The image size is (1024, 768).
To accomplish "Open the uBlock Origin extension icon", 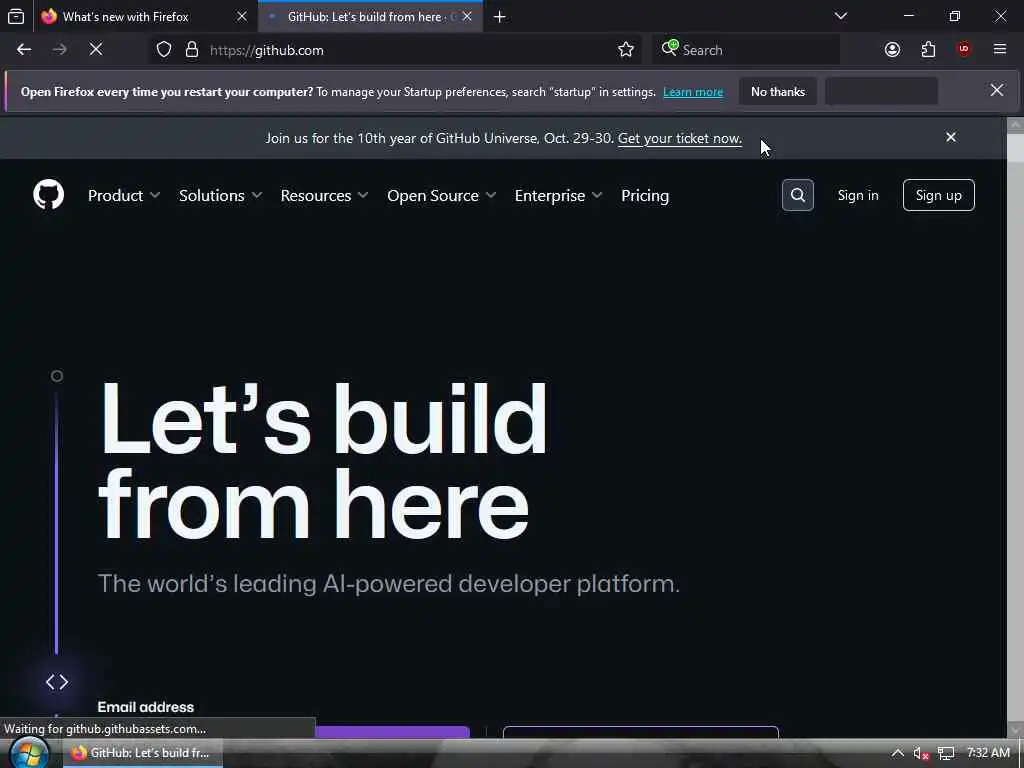I will pyautogui.click(x=964, y=50).
